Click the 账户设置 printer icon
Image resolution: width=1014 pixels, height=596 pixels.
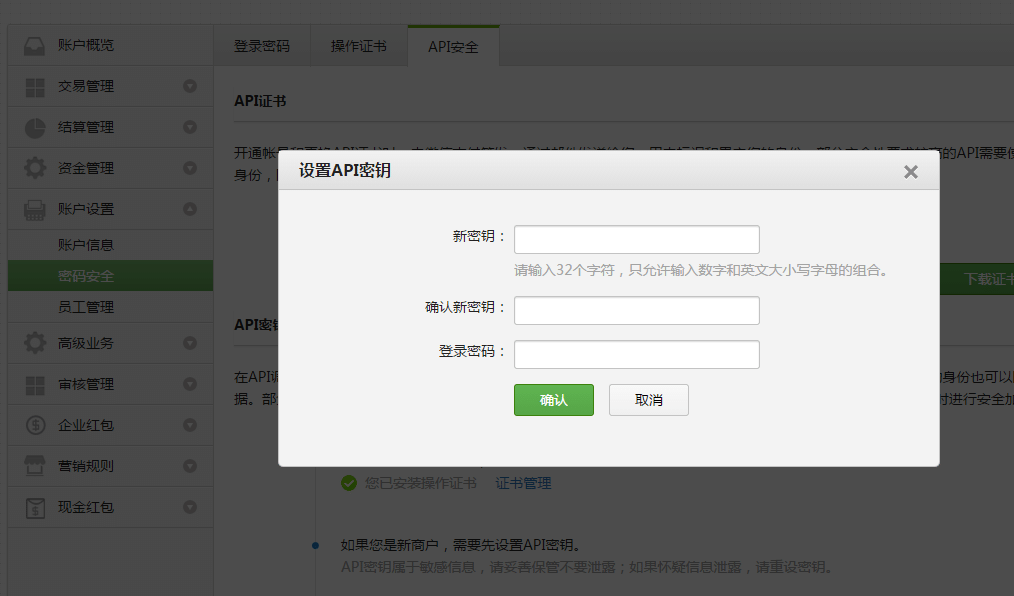tap(35, 209)
